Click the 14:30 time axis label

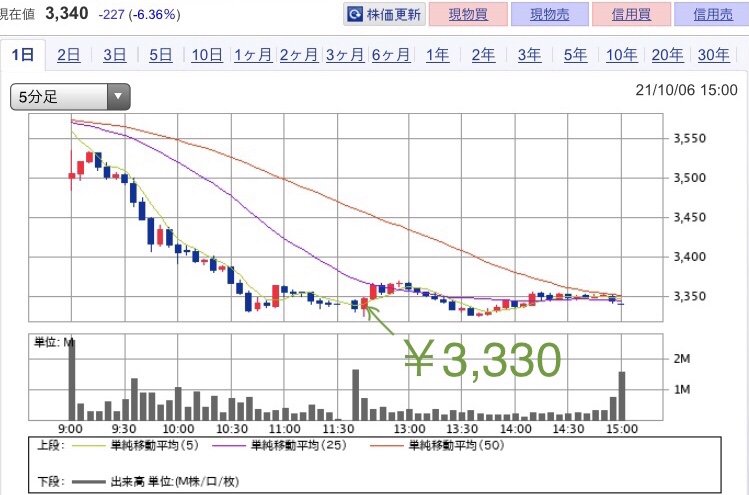[568, 429]
